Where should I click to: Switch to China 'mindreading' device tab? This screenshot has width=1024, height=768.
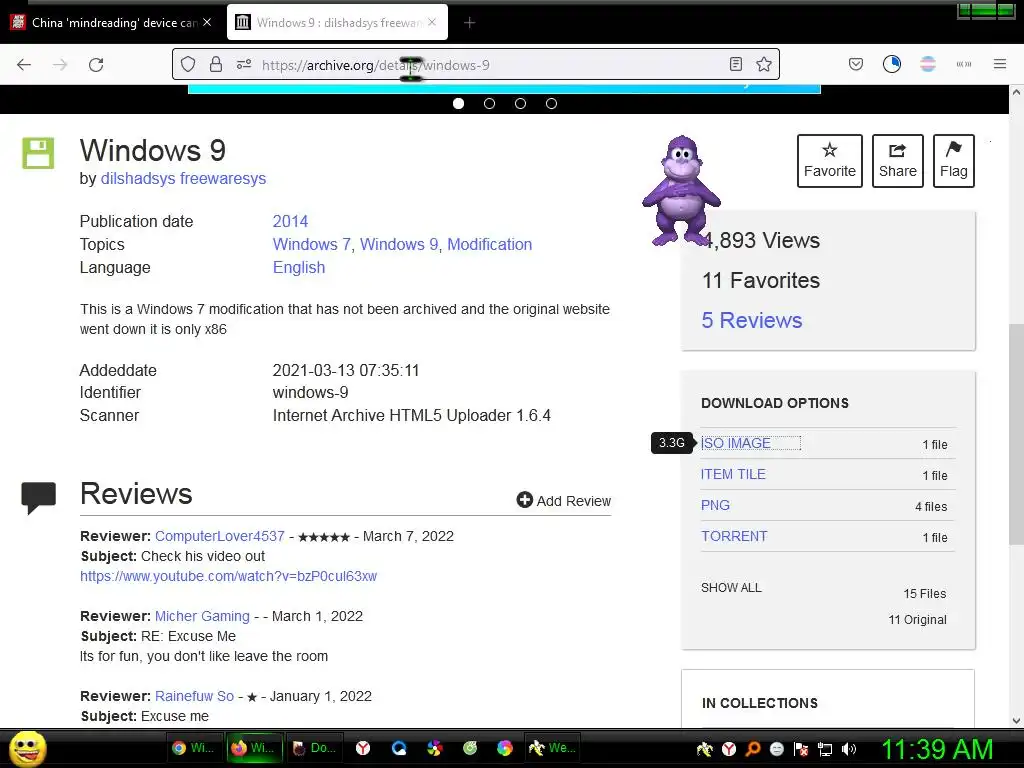click(x=112, y=23)
